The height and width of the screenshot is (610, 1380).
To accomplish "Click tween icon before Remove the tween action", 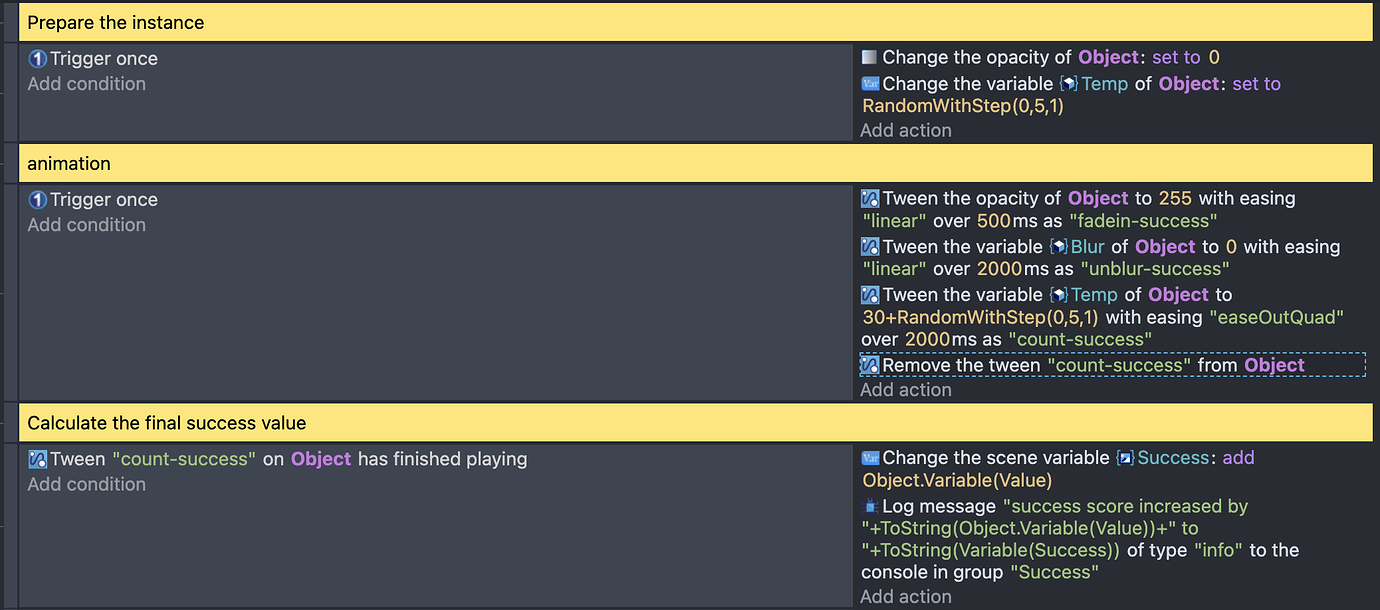I will (869, 365).
